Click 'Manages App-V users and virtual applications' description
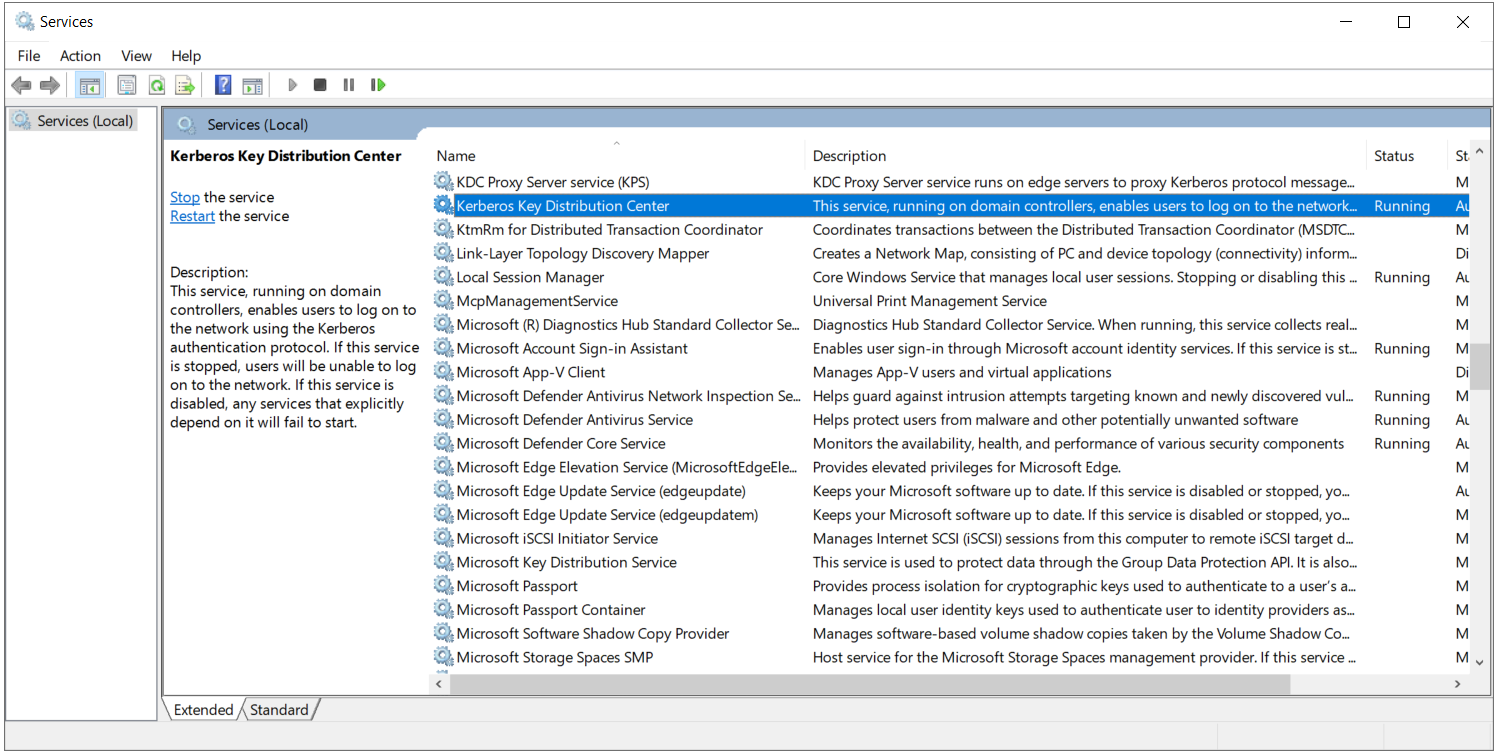Viewport: 1498px width, 754px height. [x=962, y=372]
